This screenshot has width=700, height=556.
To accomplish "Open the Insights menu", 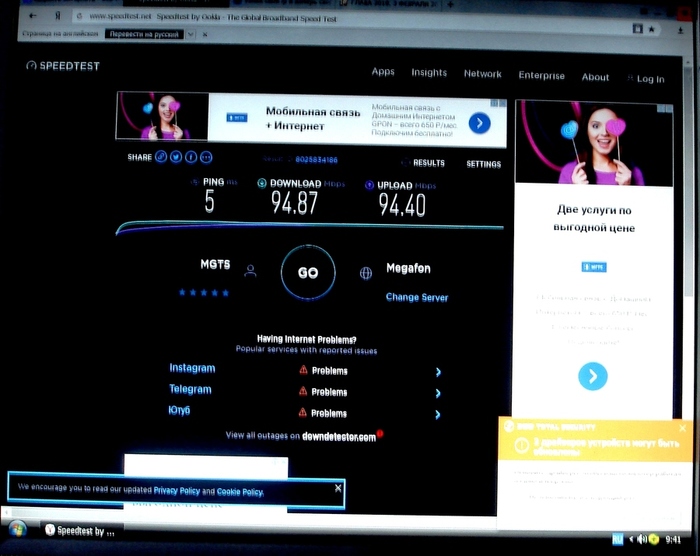I will 429,72.
